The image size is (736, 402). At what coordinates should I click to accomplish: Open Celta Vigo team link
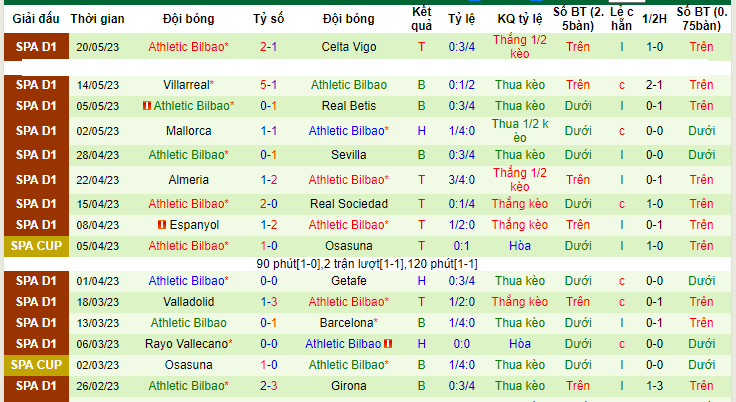pyautogui.click(x=349, y=47)
